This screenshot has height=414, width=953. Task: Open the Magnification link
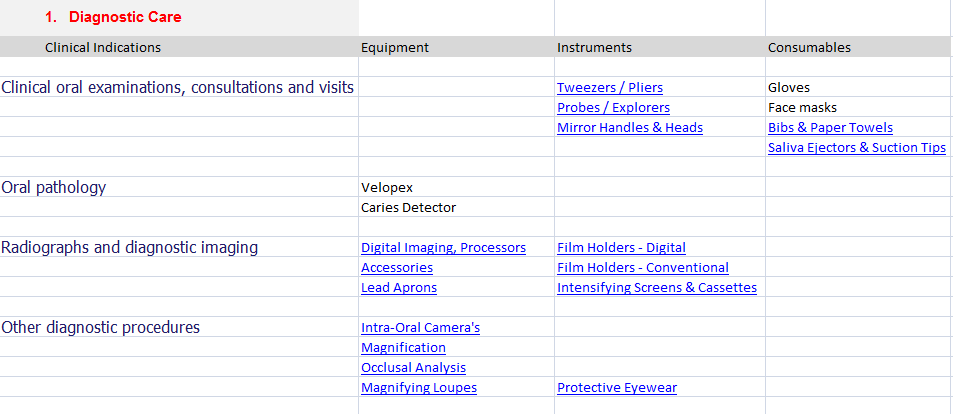click(403, 348)
